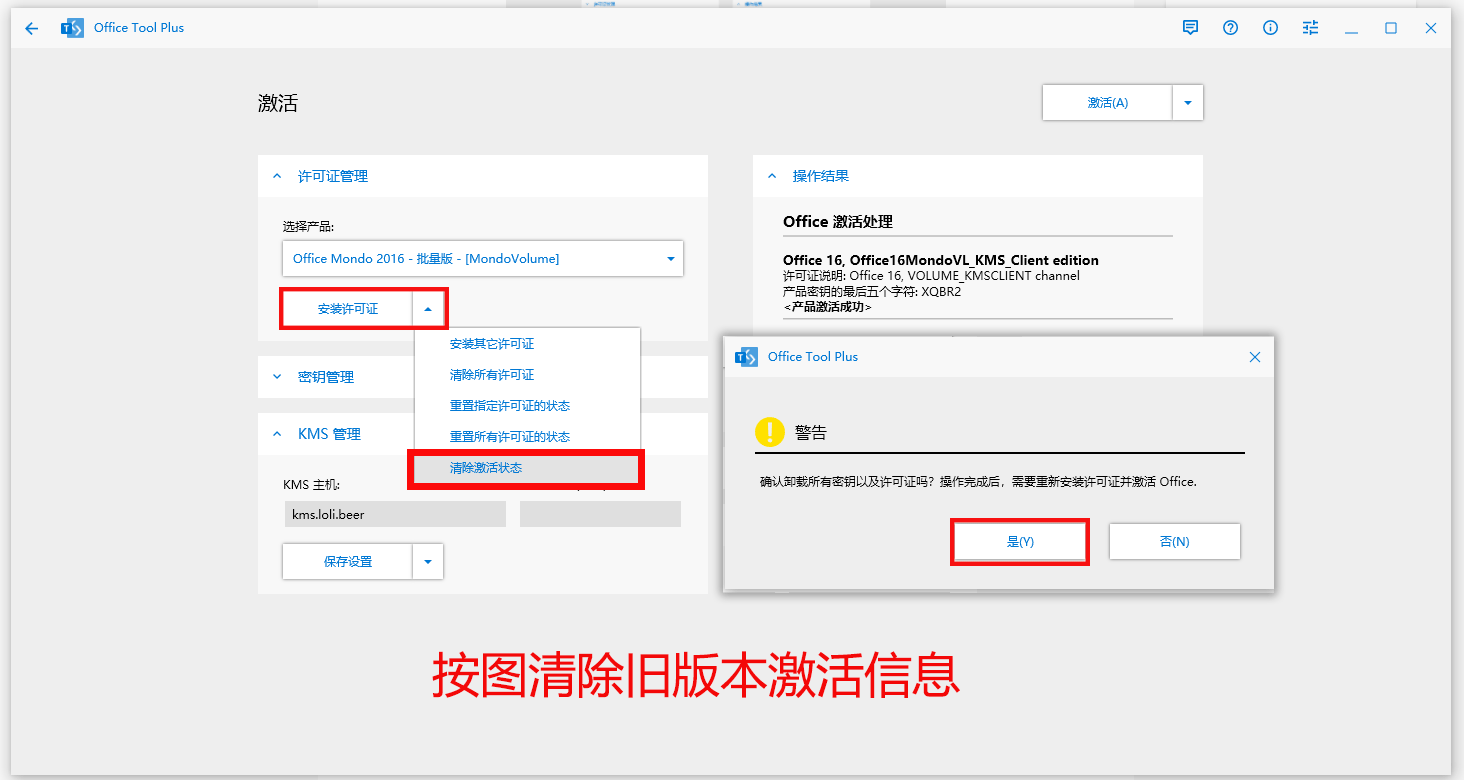The height and width of the screenshot is (780, 1464).
Task: Expand the 密钥管理 section
Action: (x=277, y=377)
